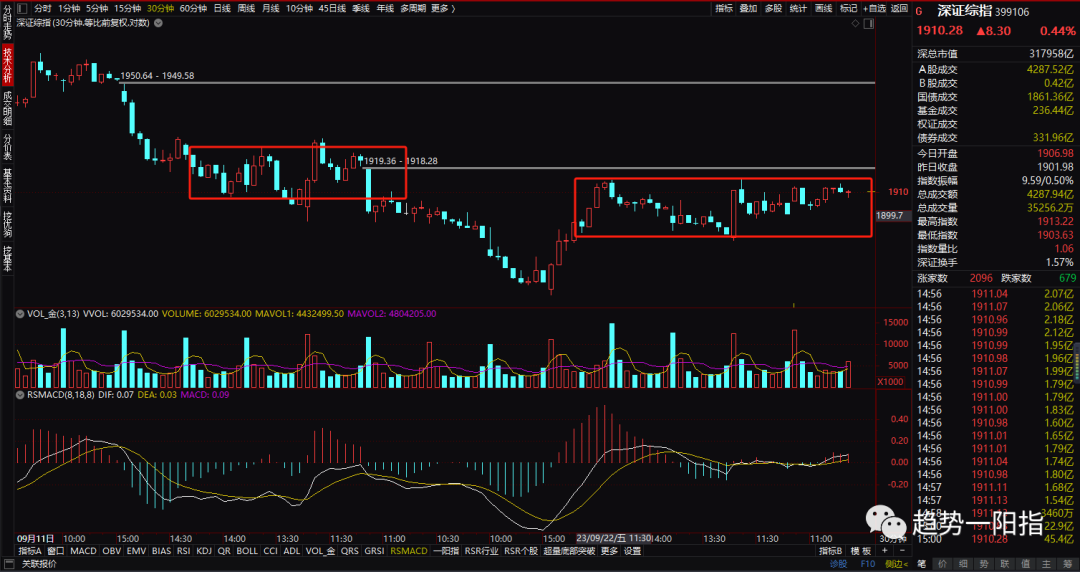The width and height of the screenshot is (1080, 572).
Task: Open the 指标B selector
Action: tap(831, 551)
